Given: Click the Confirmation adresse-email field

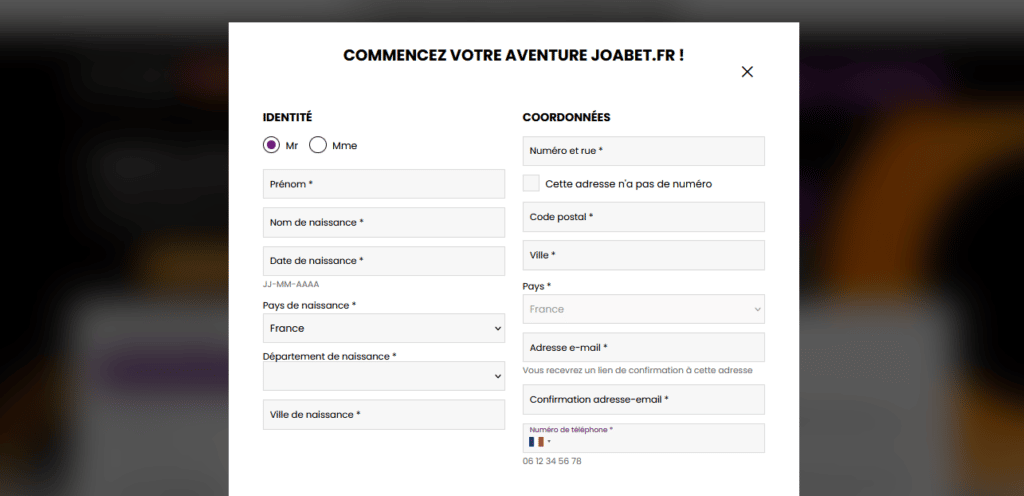Looking at the screenshot, I should (x=643, y=399).
